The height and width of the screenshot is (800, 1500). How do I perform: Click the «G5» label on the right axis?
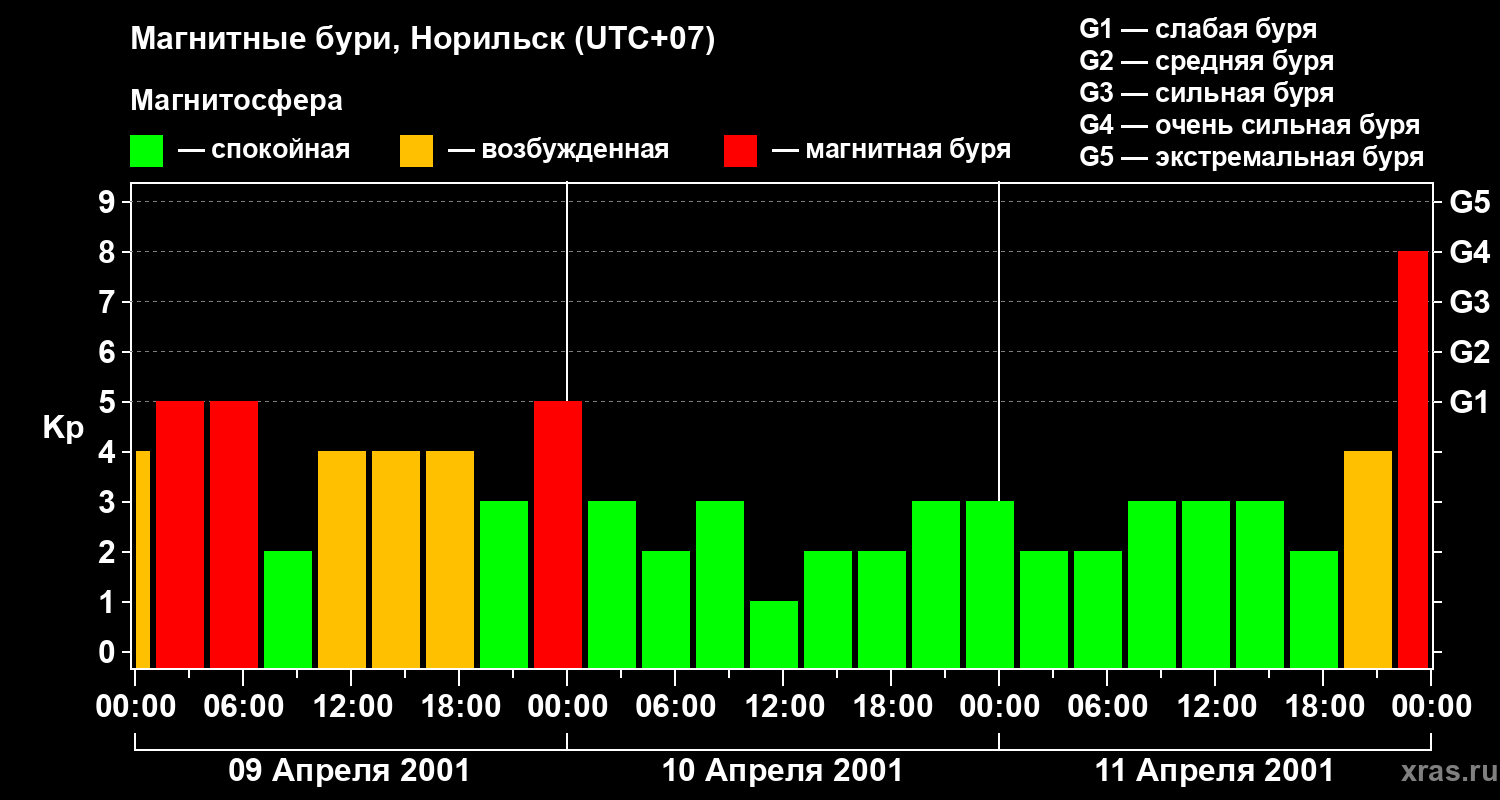click(1469, 203)
